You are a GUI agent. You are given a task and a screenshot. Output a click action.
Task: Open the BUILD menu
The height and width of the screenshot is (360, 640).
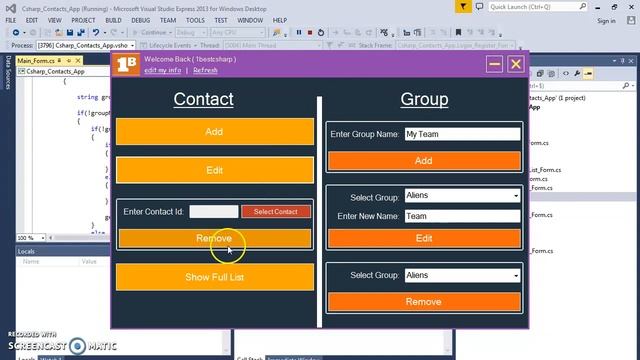tap(113, 20)
